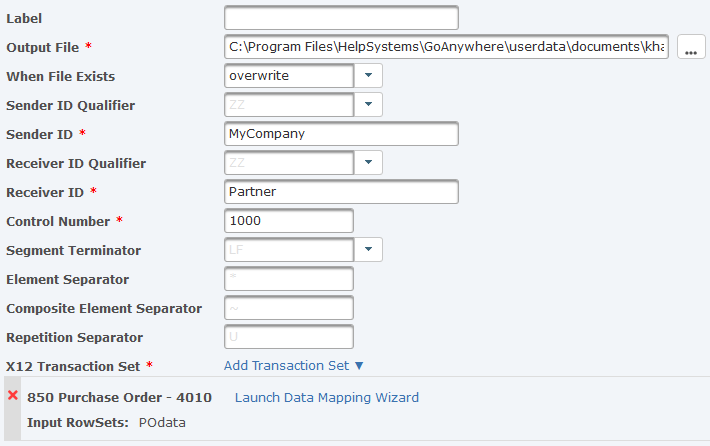Click the Repetition Separator input box

pos(289,337)
